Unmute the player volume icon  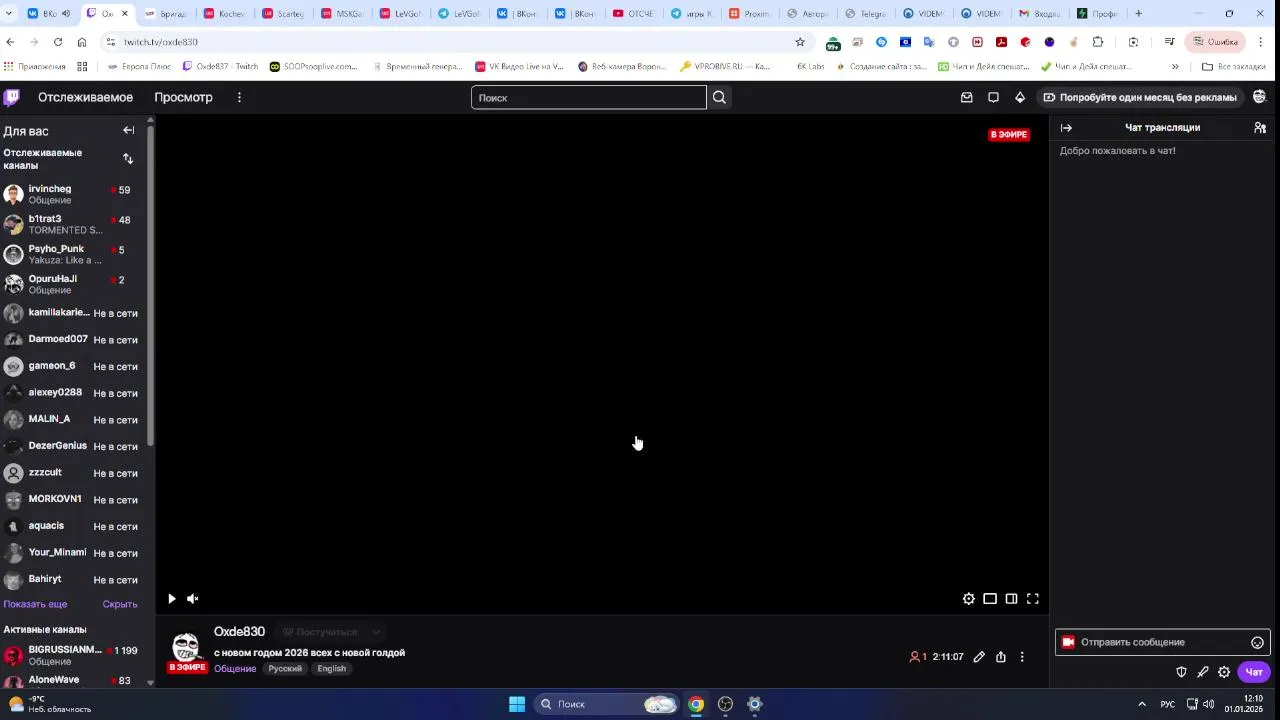tap(193, 599)
